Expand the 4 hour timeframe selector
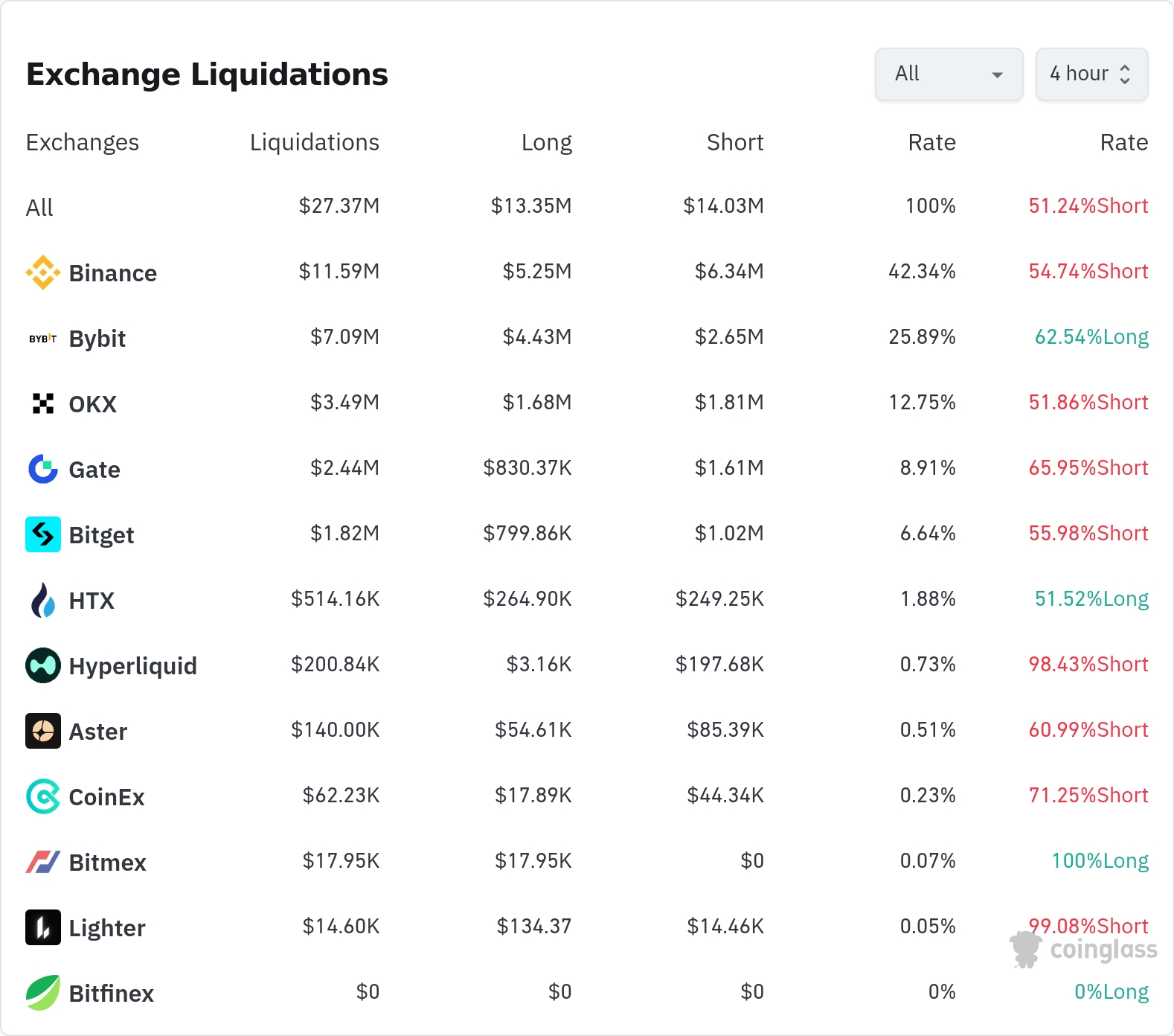 tap(1091, 74)
